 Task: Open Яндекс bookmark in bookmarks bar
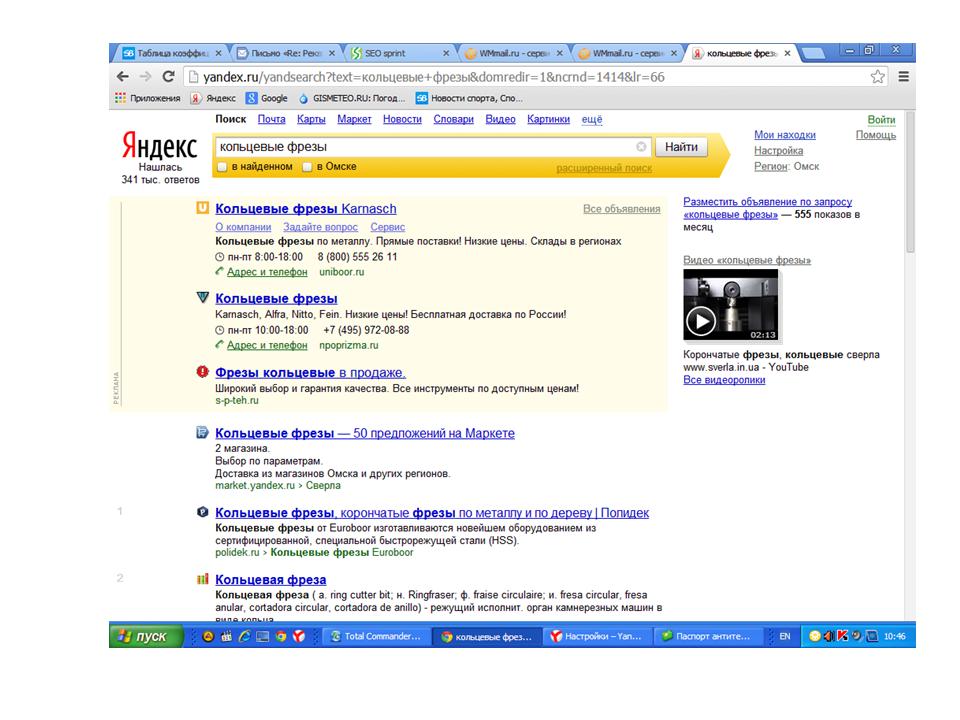pos(213,98)
